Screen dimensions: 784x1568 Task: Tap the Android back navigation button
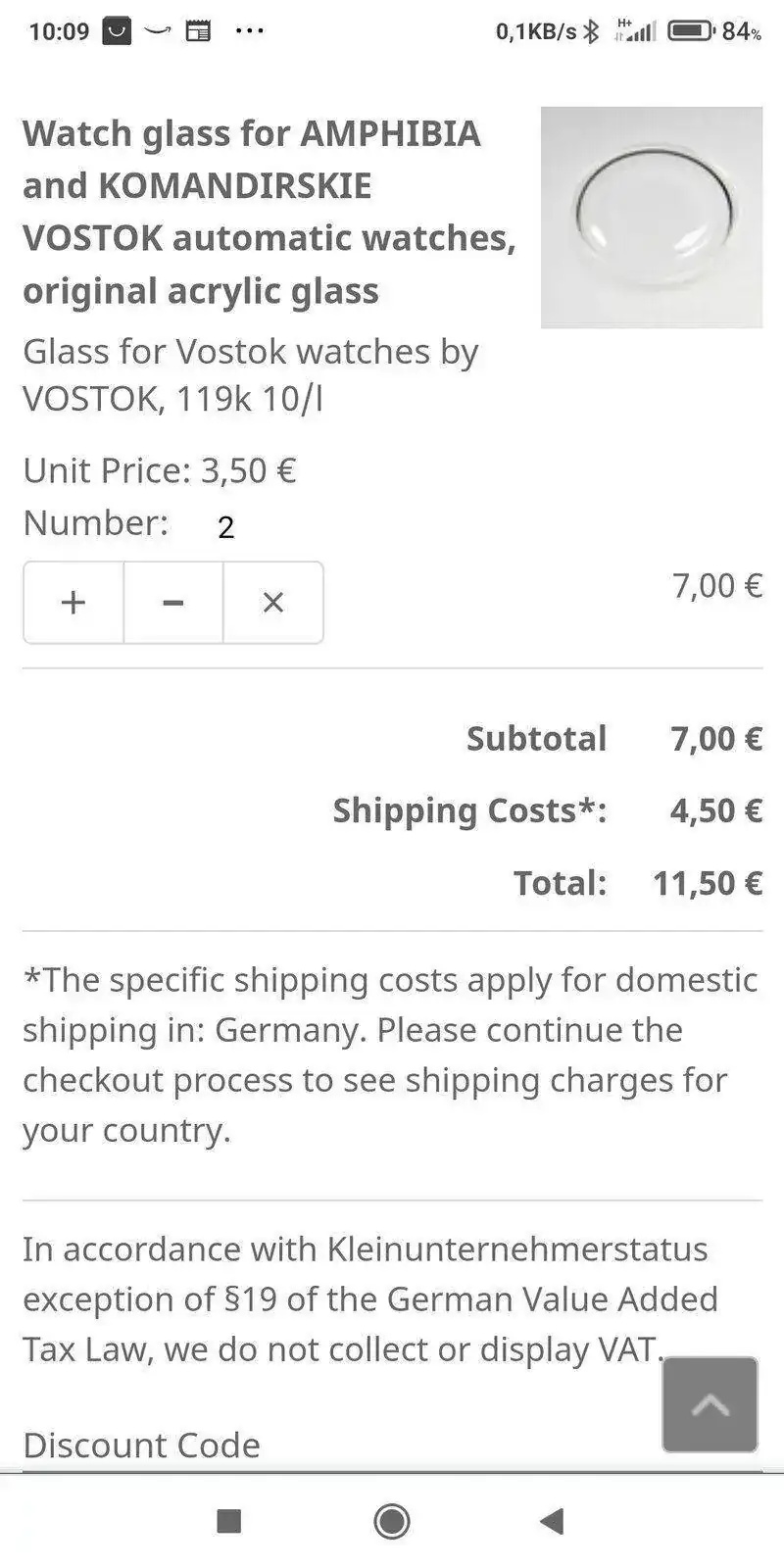pyautogui.click(x=553, y=1521)
